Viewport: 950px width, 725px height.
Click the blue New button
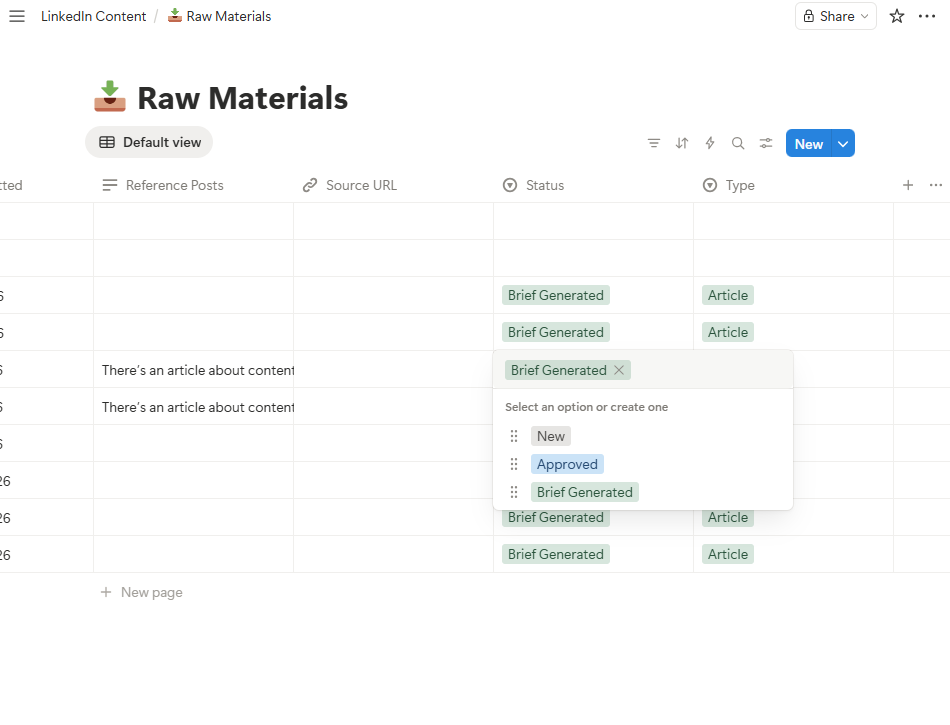(808, 143)
